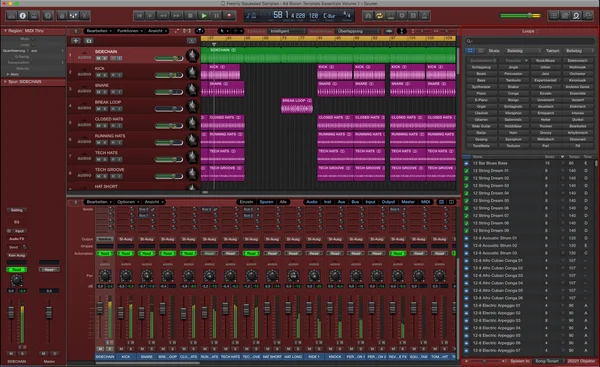Open the Taktart Beliebig dropdown in Loops
The width and height of the screenshot is (600, 367).
(x=579, y=51)
